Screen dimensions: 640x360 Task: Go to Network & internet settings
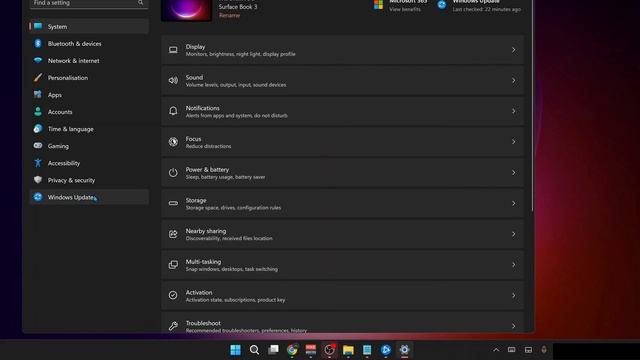click(x=89, y=61)
